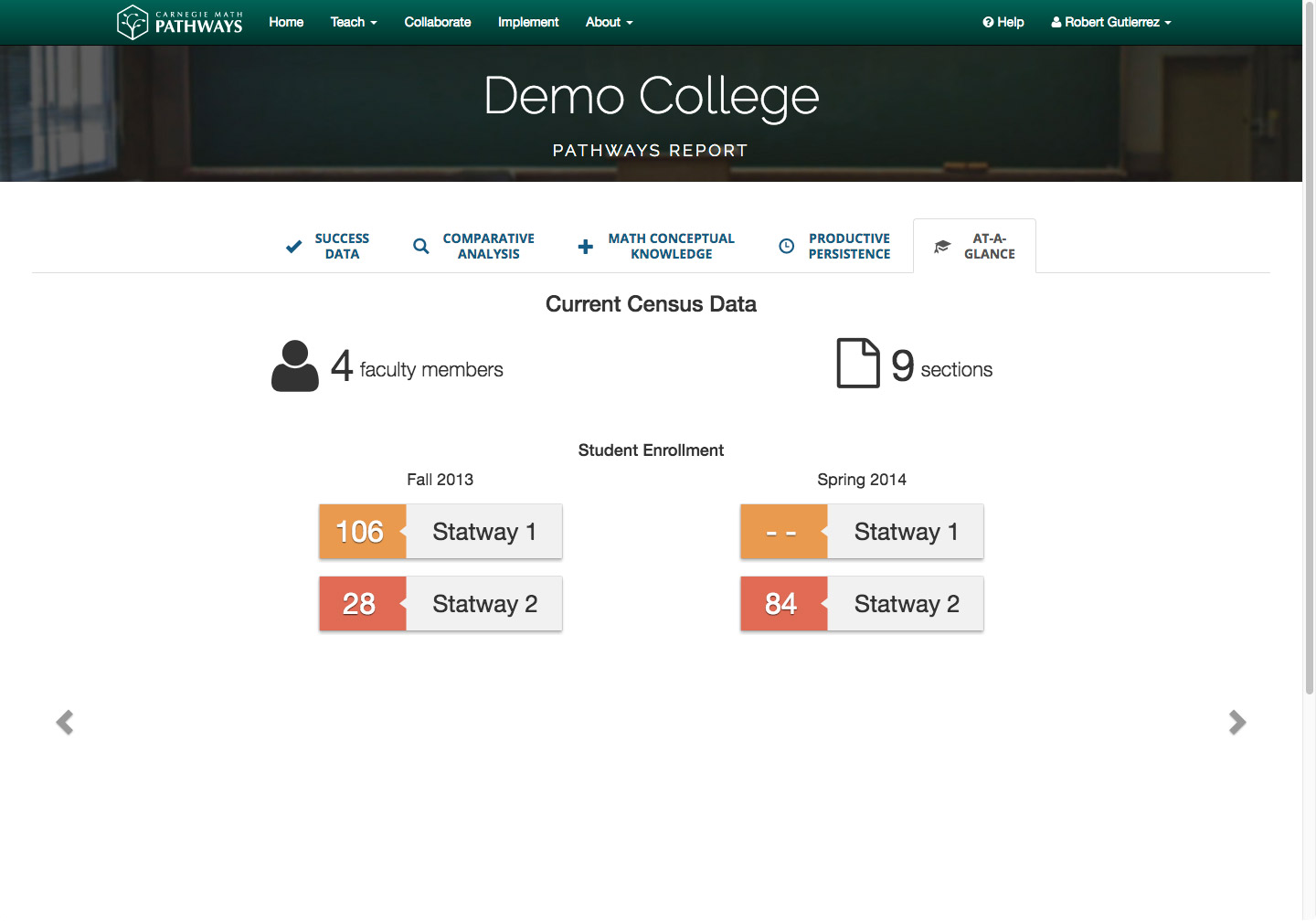This screenshot has width=1316, height=921.
Task: Click the Comparative Analysis magnifier icon
Action: pyautogui.click(x=421, y=247)
